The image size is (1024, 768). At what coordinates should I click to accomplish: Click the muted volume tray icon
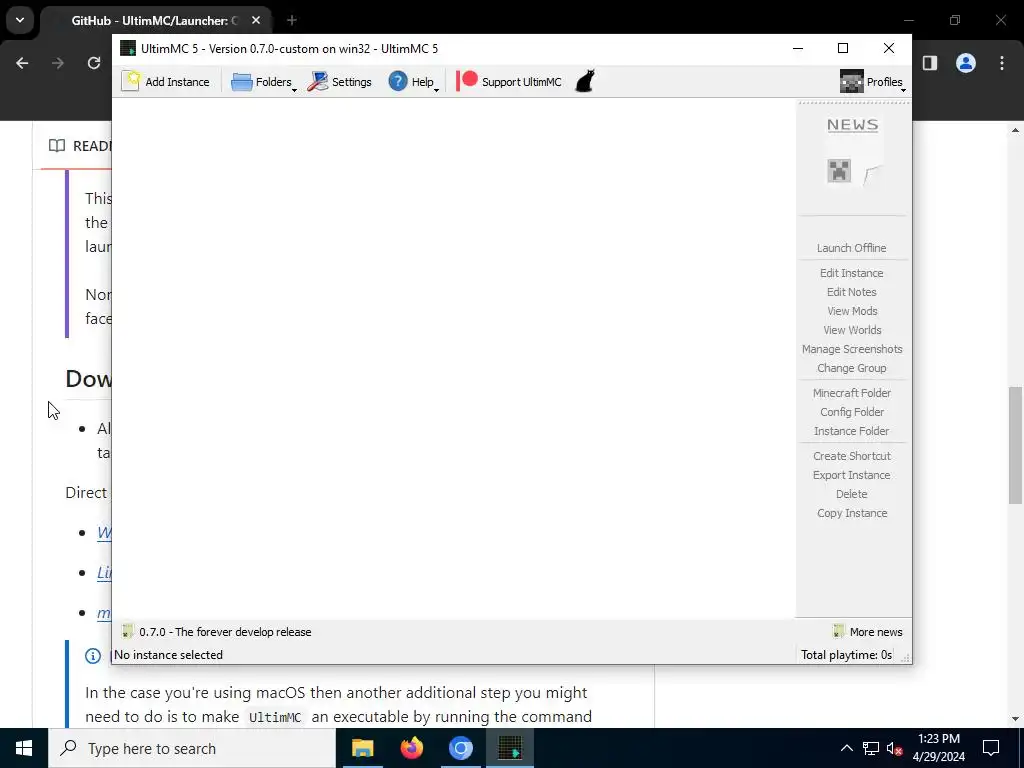pyautogui.click(x=895, y=748)
